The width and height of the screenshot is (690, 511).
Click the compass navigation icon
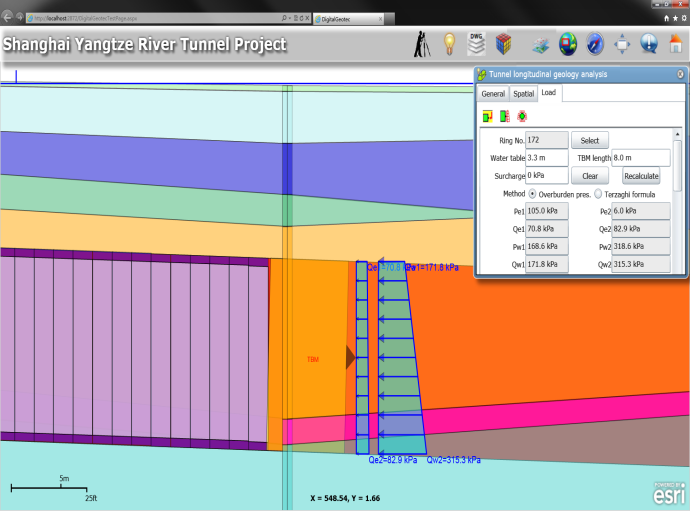[x=595, y=44]
